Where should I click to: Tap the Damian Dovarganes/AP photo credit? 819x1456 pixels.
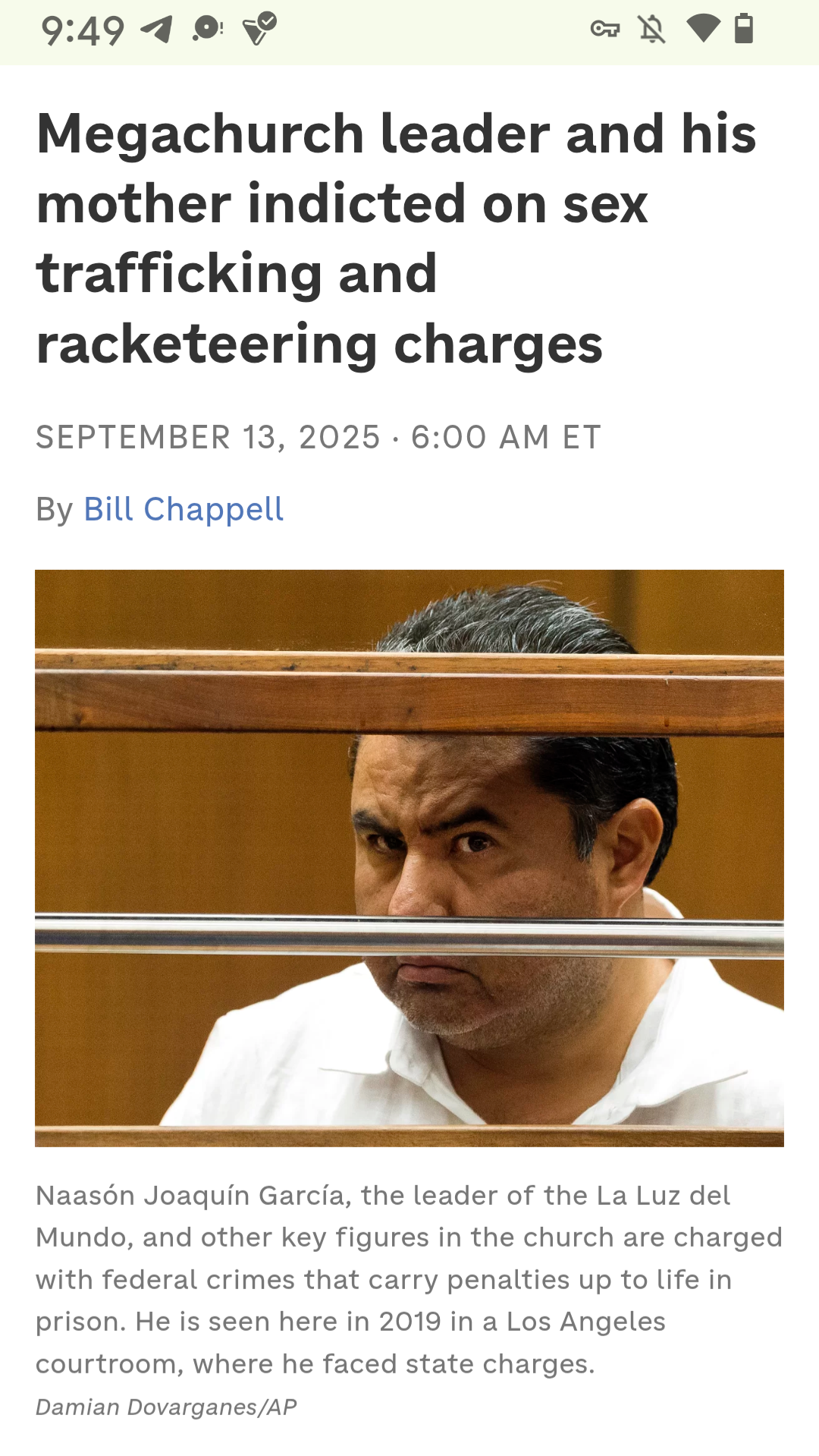pos(166,1407)
